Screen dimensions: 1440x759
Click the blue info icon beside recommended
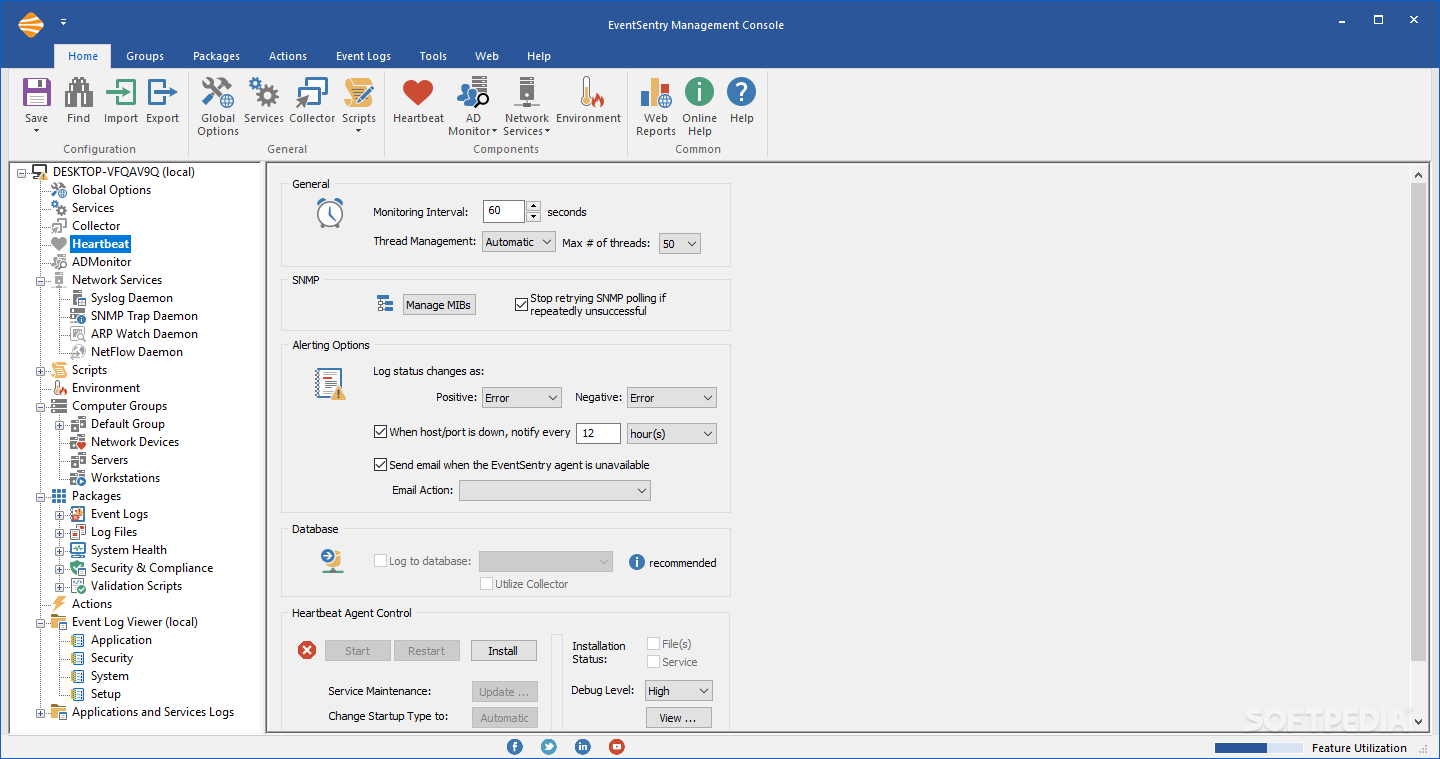[x=637, y=562]
